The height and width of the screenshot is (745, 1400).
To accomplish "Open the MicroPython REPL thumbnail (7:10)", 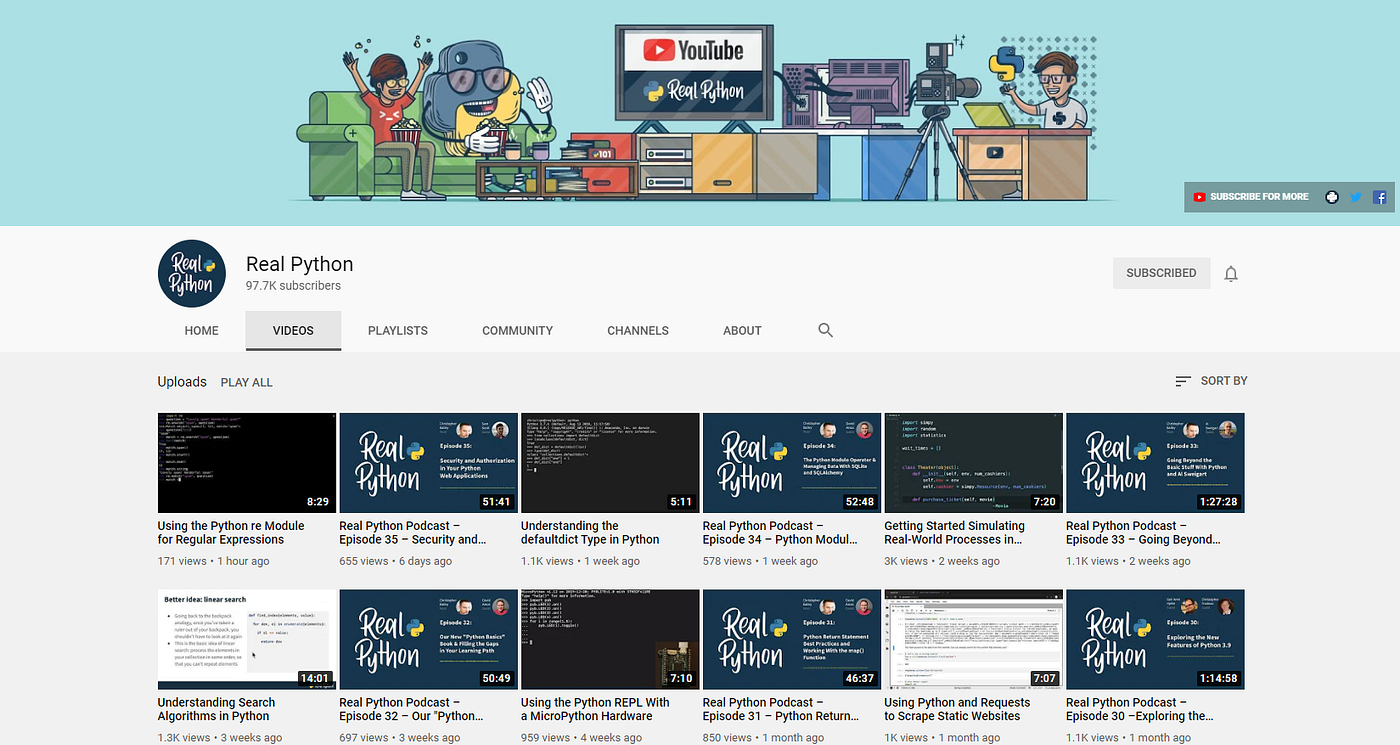I will click(x=610, y=639).
